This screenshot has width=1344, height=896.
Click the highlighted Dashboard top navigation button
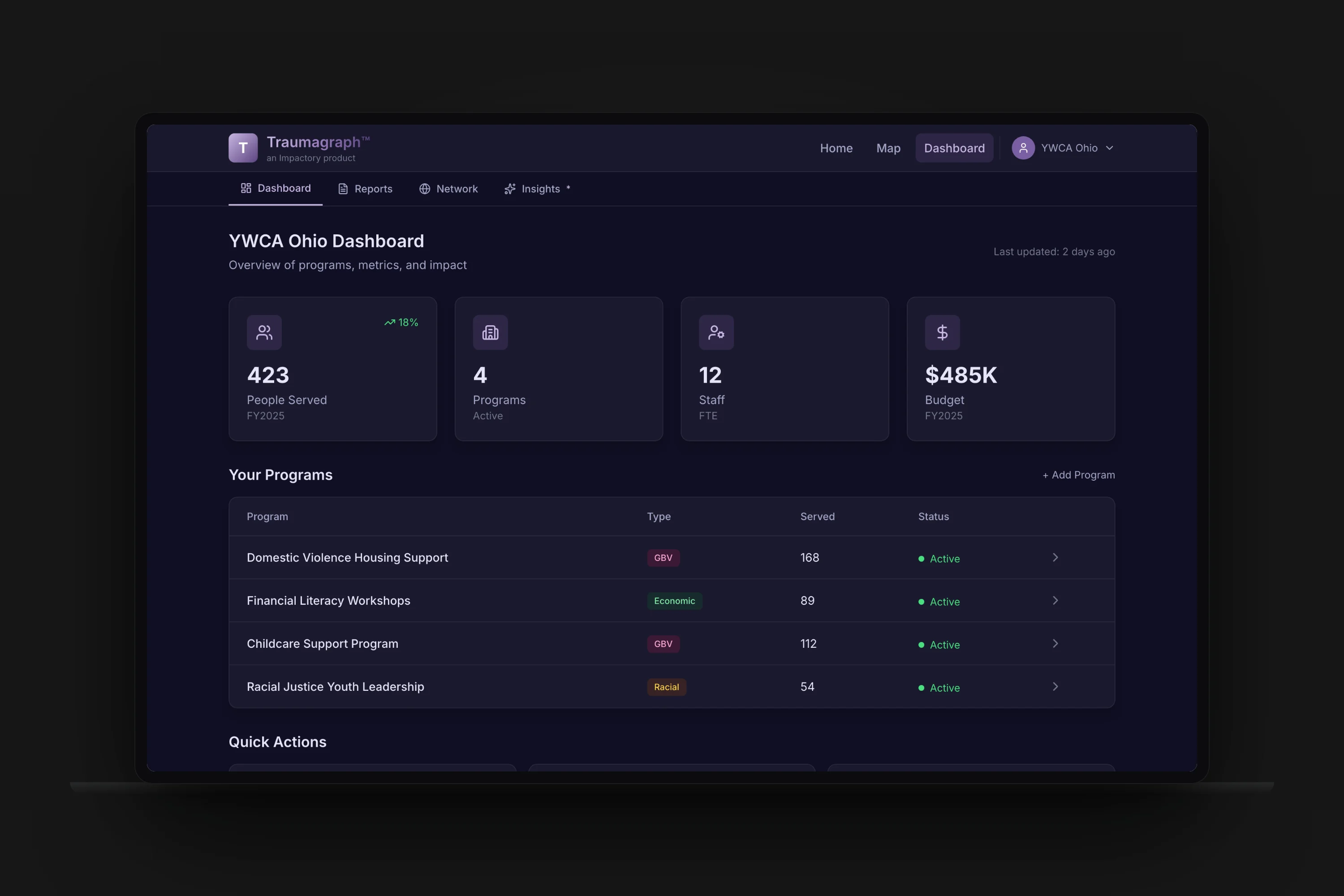(x=954, y=148)
